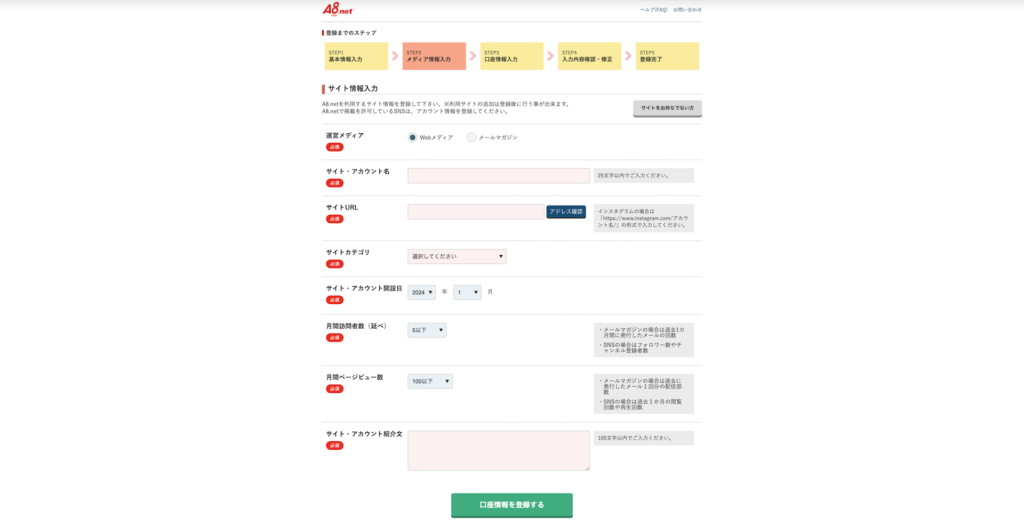Select the Webメディア radio button
Viewport: 1024px width, 527px height.
(413, 137)
